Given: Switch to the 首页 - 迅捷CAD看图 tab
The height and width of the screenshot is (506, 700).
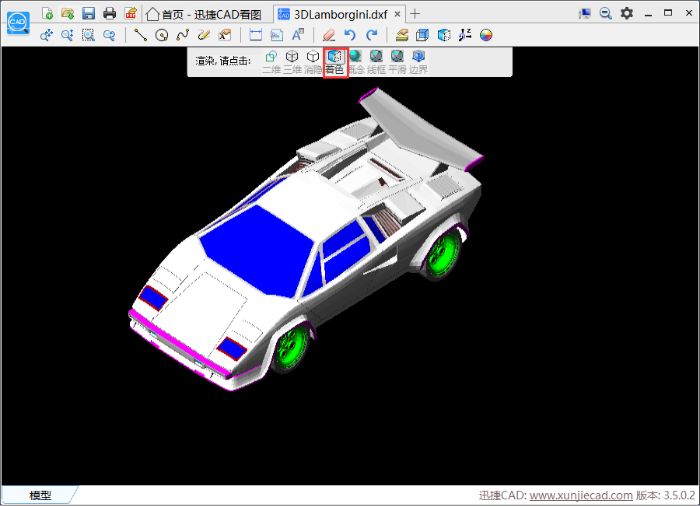Looking at the screenshot, I should click(x=204, y=14).
